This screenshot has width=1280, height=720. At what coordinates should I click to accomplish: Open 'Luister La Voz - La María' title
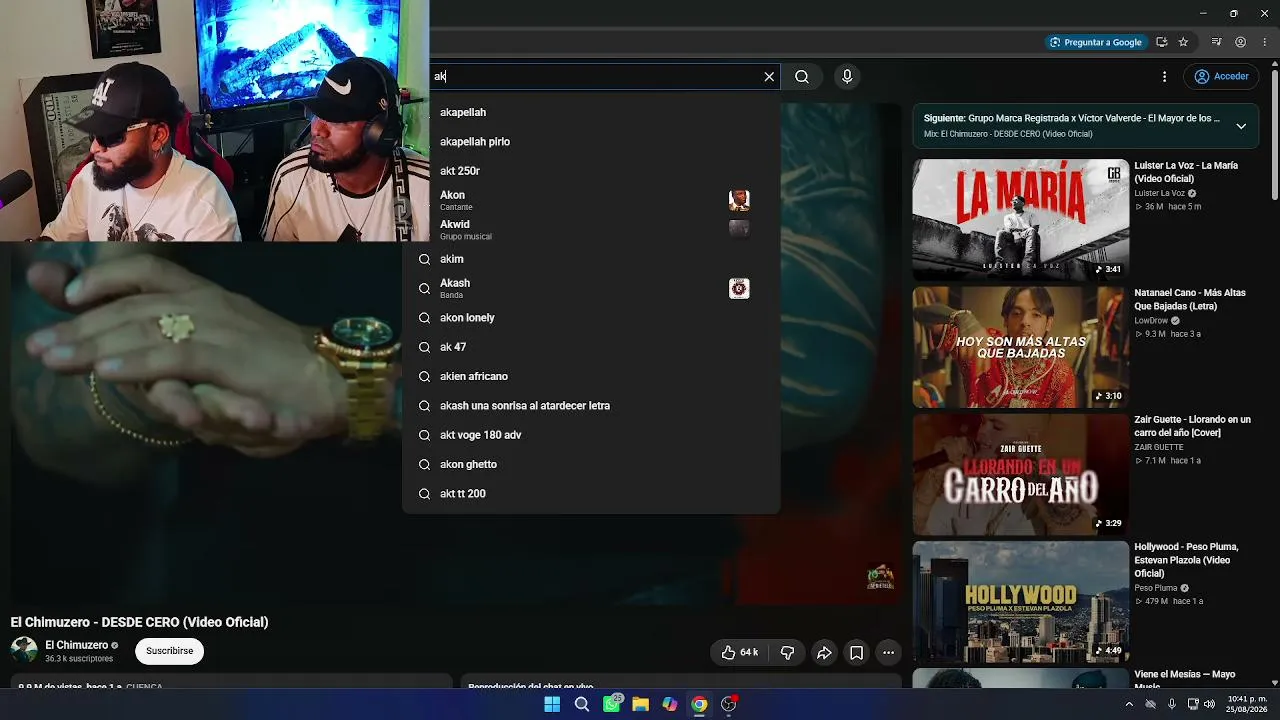coord(1186,172)
